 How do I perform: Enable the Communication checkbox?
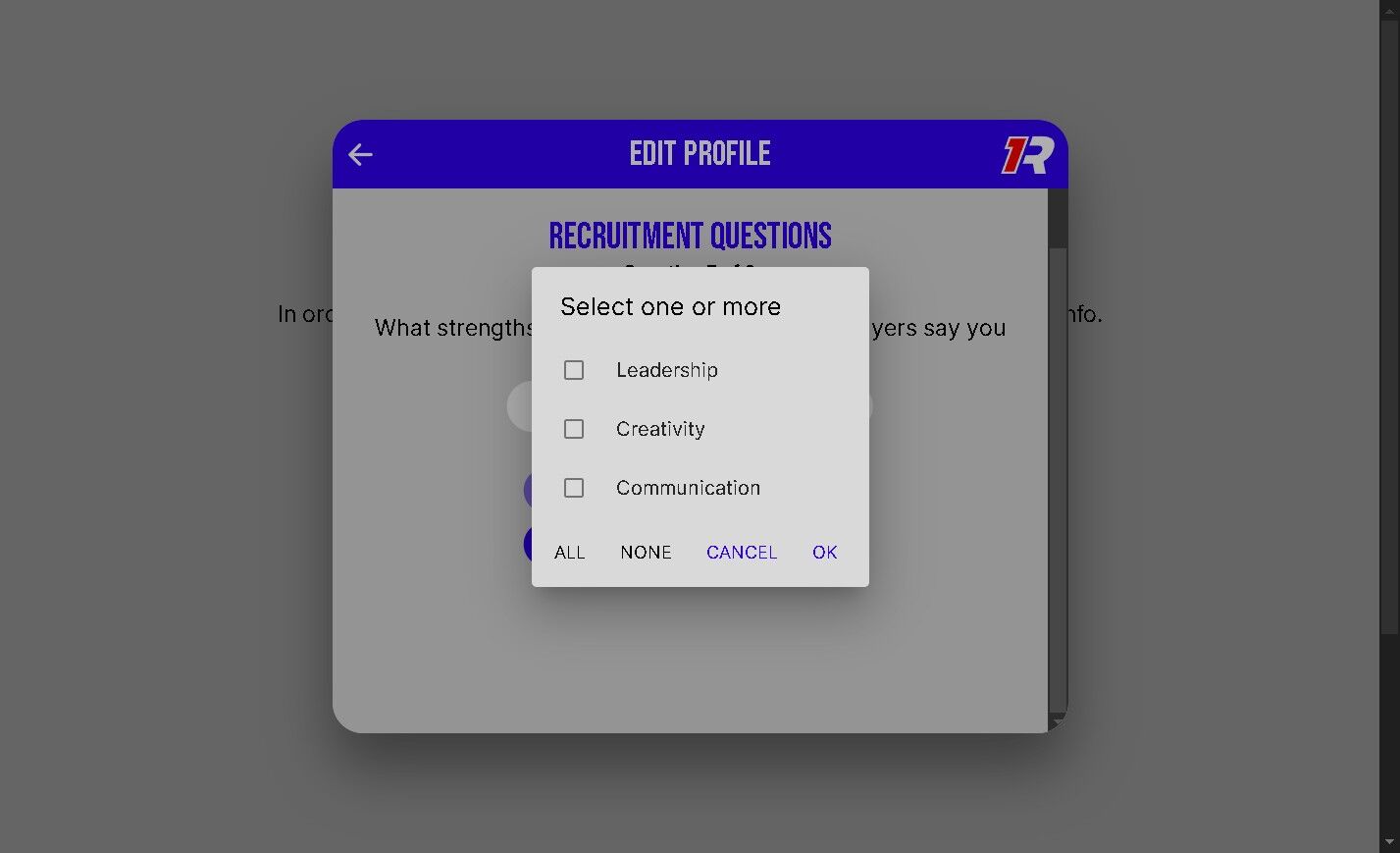click(574, 488)
